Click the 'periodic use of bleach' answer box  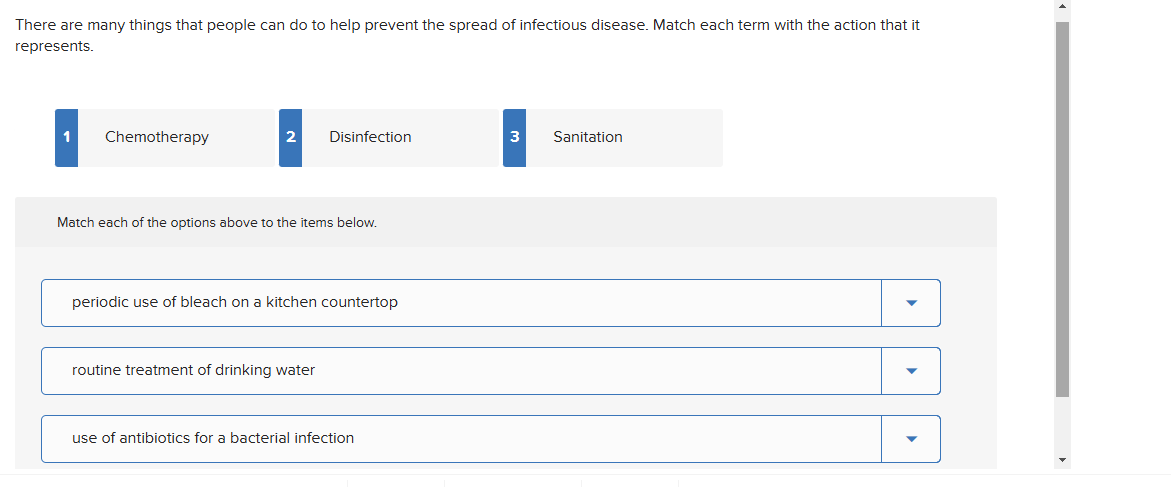coord(460,303)
